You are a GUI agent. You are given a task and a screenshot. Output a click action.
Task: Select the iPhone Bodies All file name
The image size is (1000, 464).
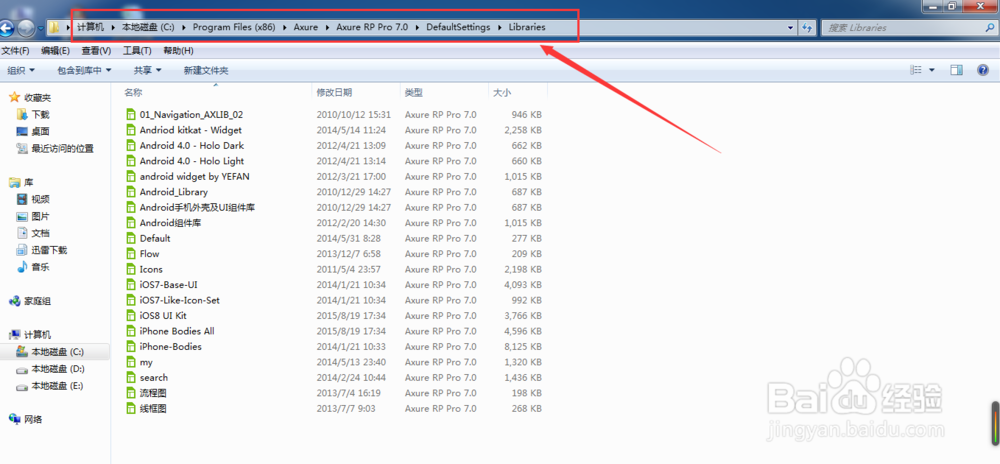point(177,331)
